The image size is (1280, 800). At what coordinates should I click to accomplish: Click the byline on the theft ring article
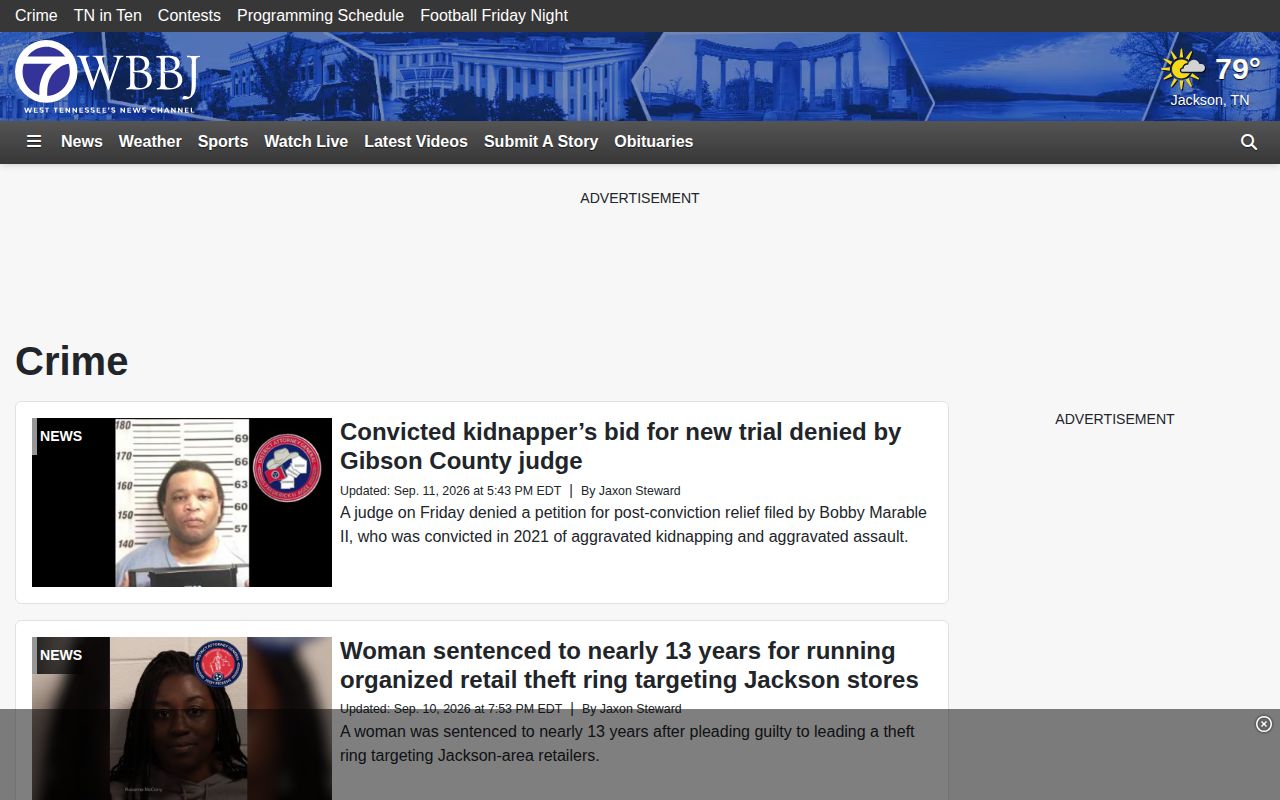pyautogui.click(x=632, y=709)
